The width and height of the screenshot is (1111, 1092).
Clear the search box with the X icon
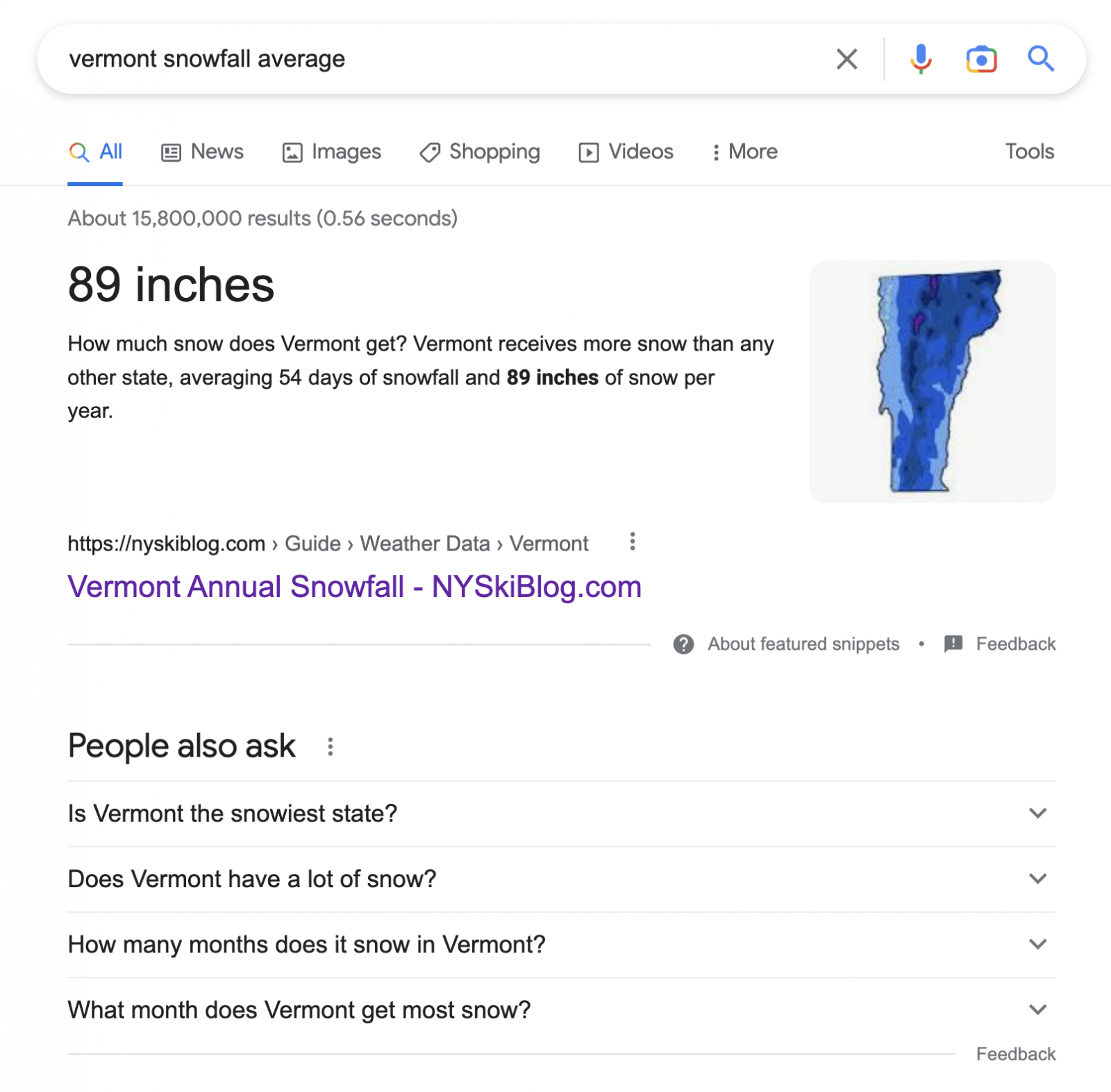pos(846,59)
